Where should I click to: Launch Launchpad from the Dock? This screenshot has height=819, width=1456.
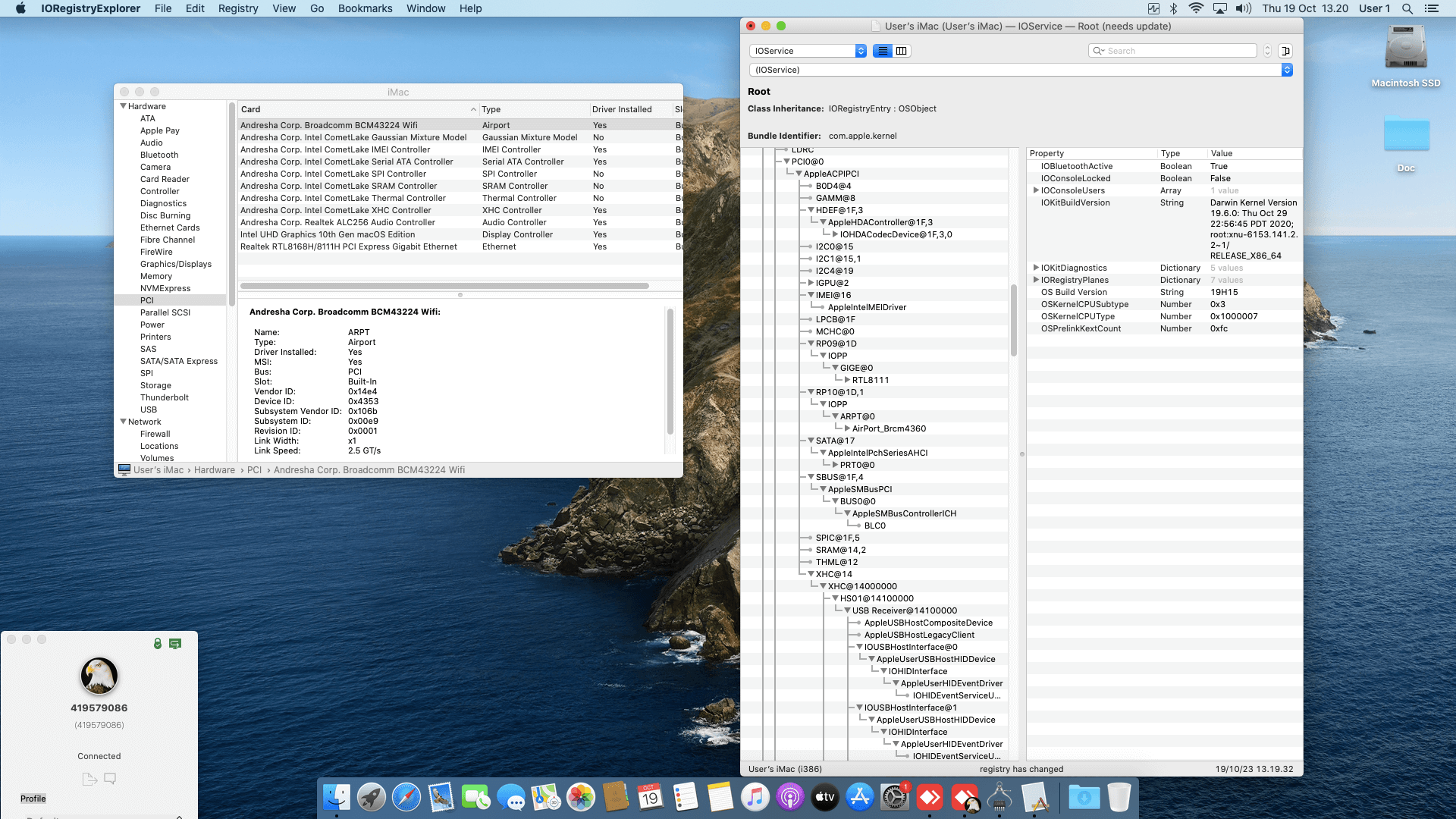point(372,797)
